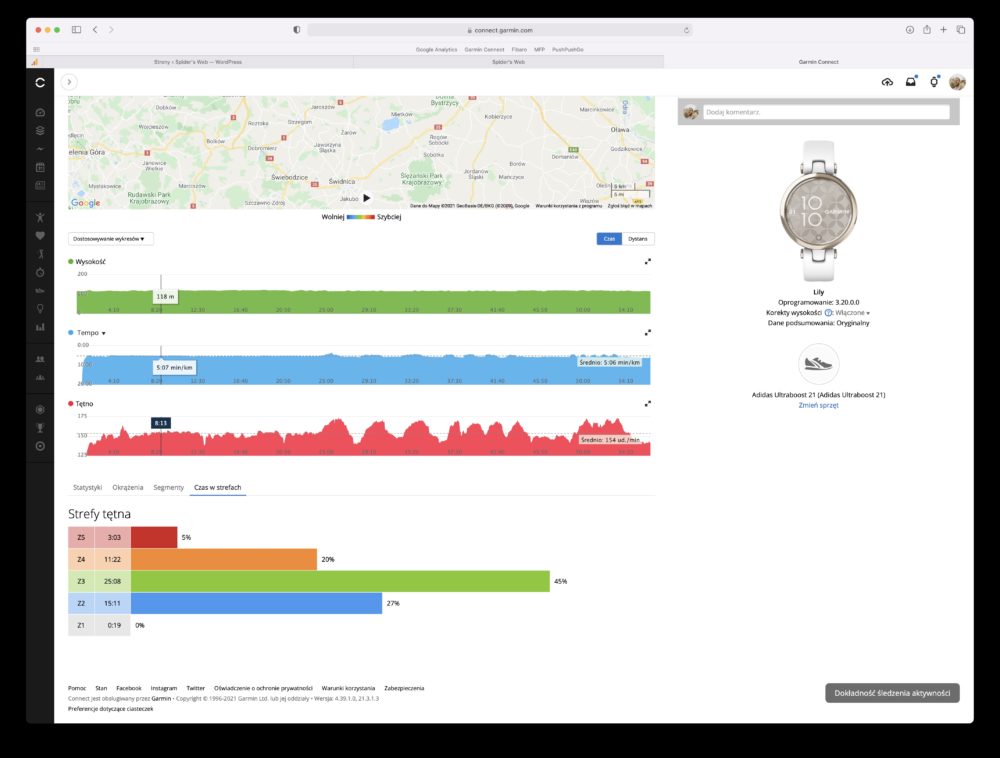Open Dostosowywanie wykresów dropdown

click(x=110, y=239)
